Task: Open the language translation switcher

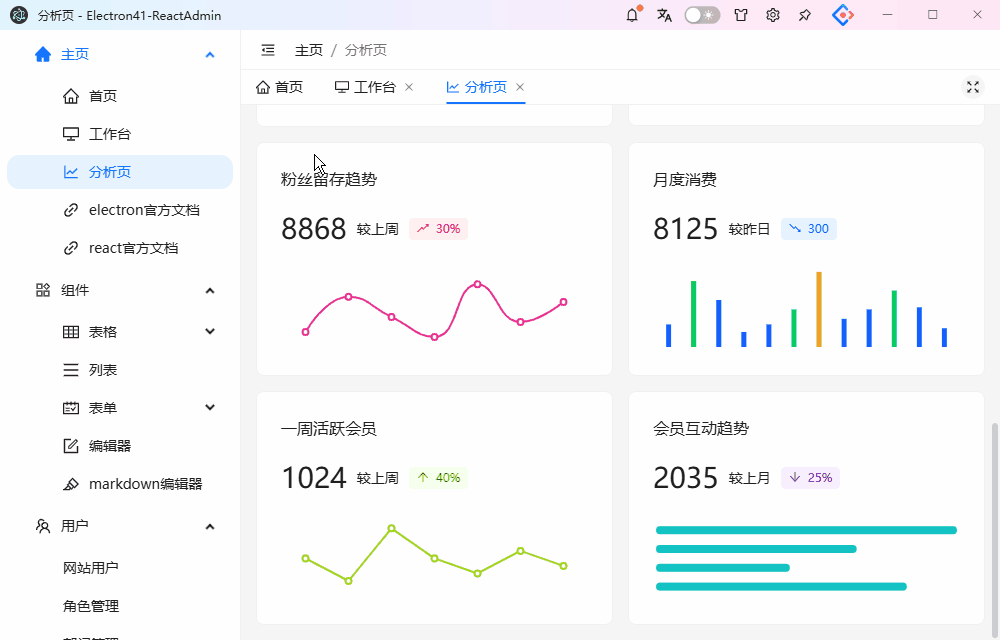Action: pos(665,15)
